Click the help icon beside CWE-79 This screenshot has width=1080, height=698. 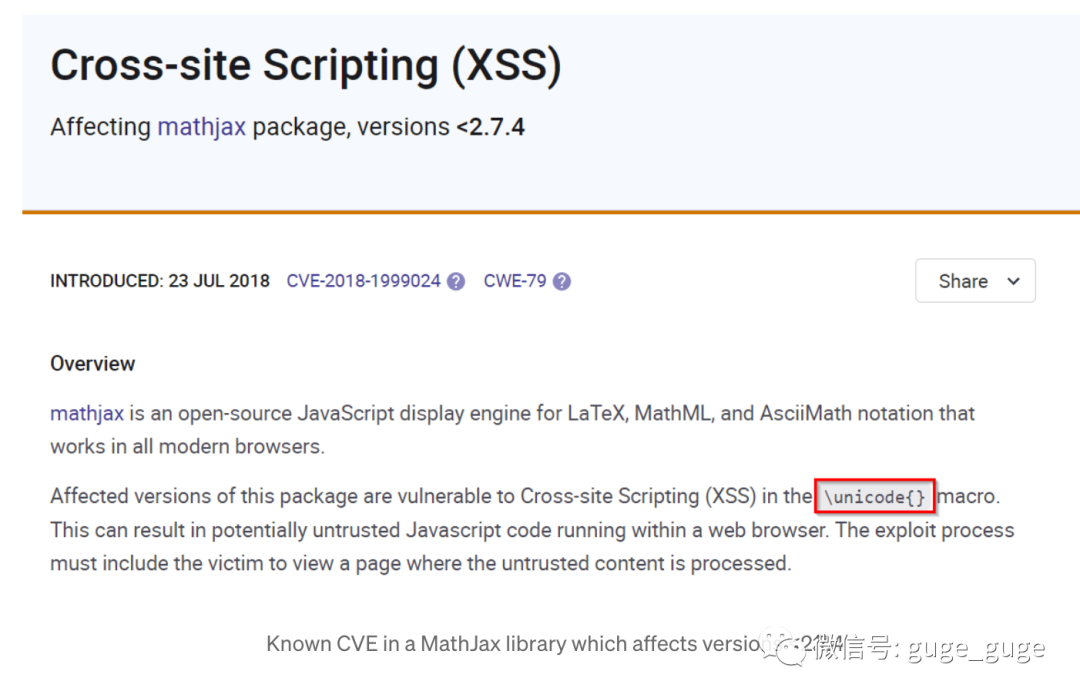[561, 281]
